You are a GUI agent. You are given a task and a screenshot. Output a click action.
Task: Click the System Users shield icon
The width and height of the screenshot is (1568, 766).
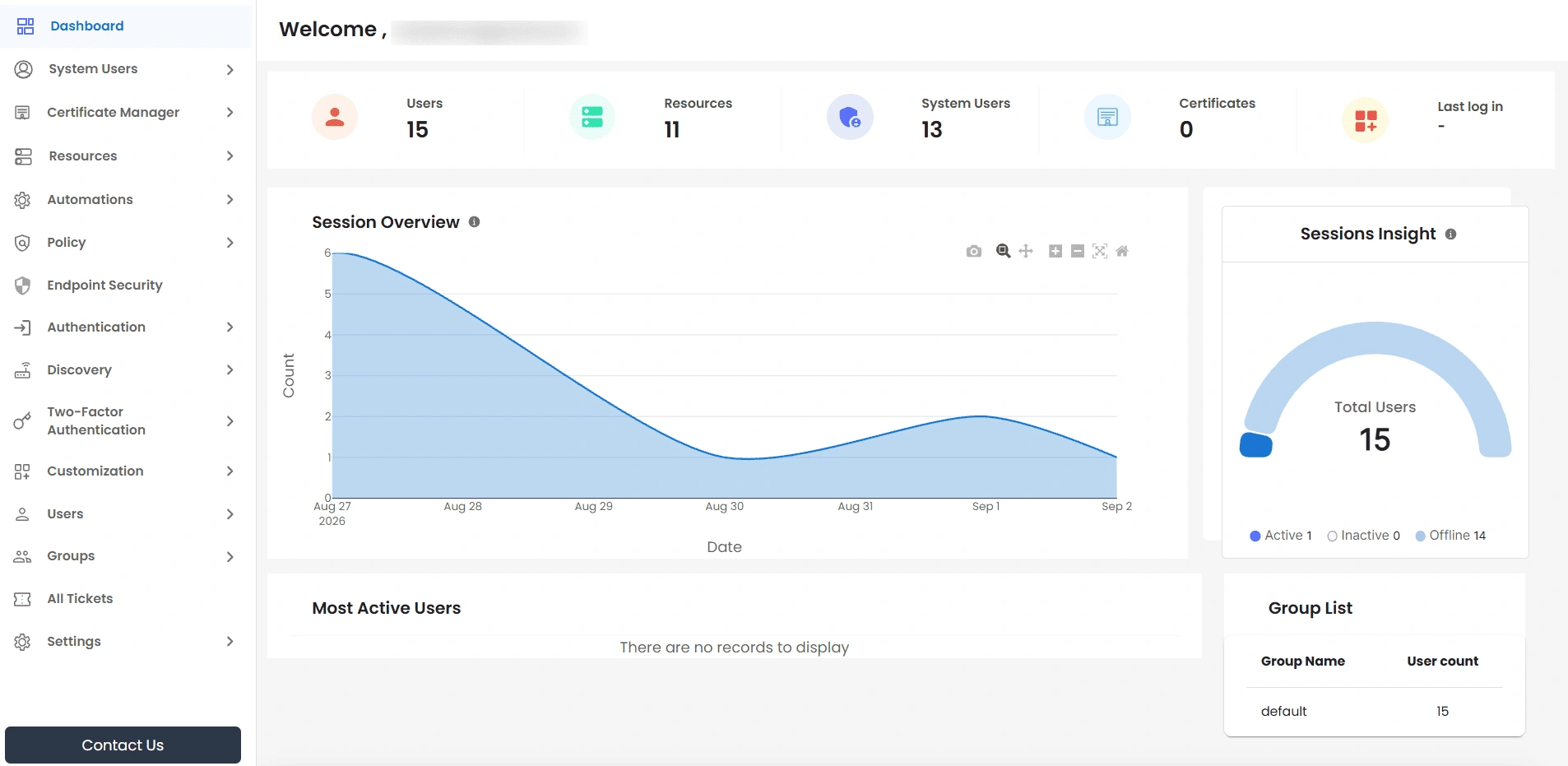(x=850, y=117)
